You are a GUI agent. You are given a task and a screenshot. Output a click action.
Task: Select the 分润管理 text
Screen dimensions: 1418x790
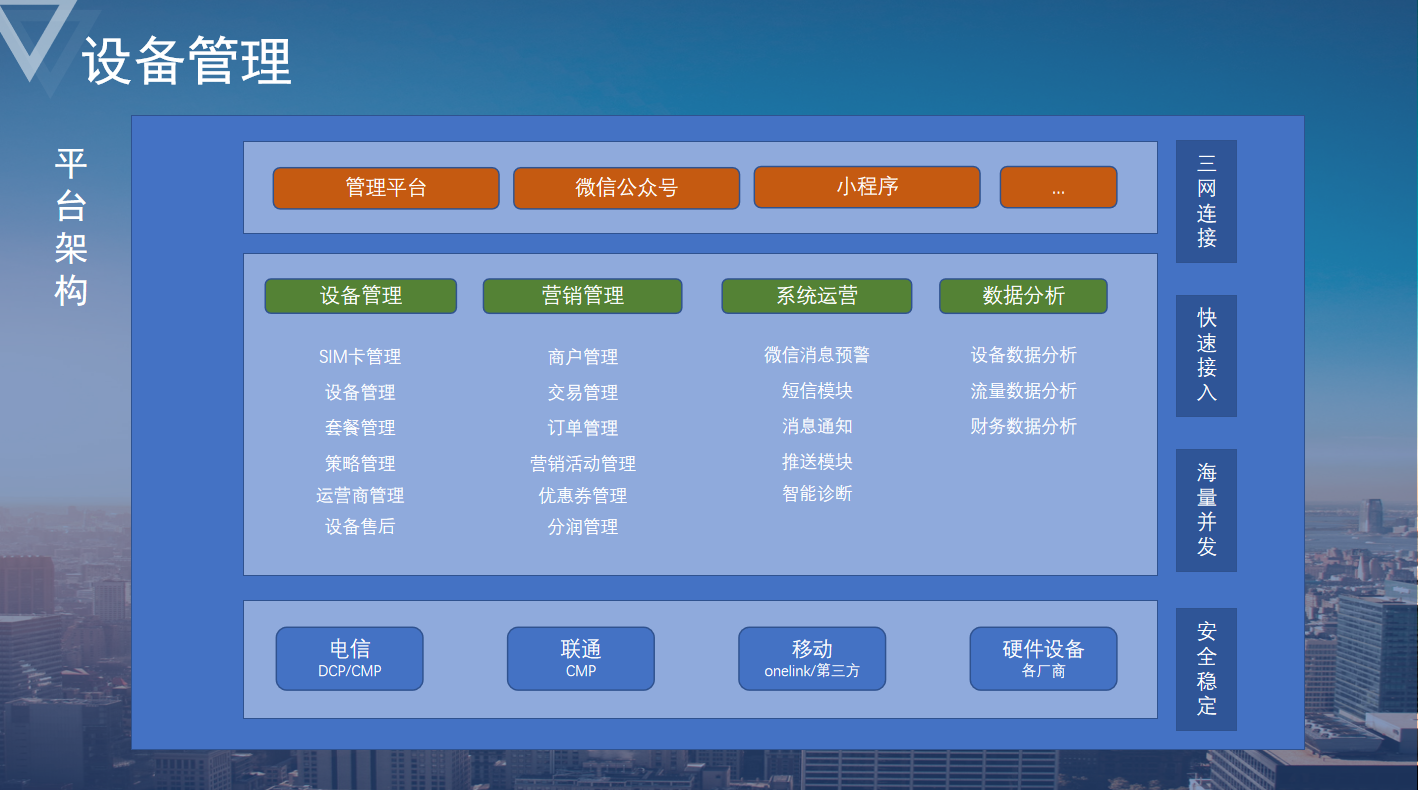pos(583,527)
